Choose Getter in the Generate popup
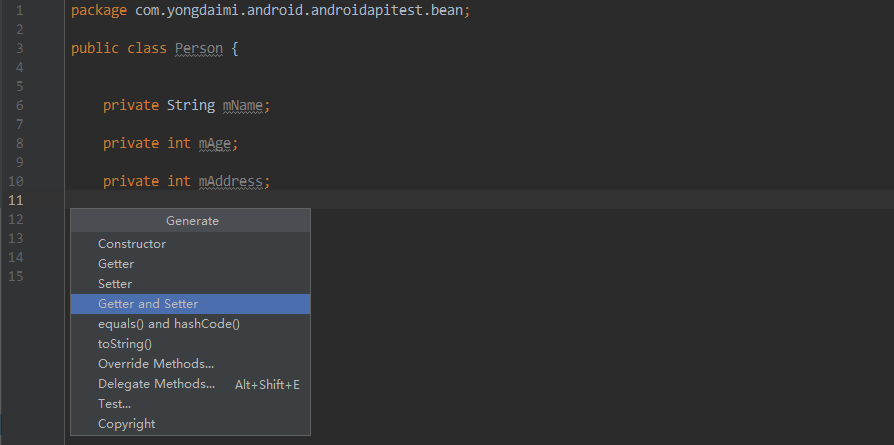Viewport: 894px width, 445px height. (190, 264)
